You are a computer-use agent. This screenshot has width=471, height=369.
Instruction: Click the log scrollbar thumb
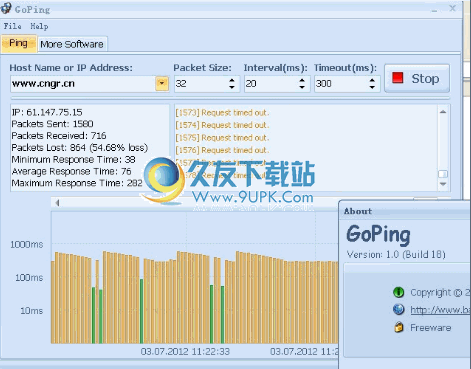[443, 174]
